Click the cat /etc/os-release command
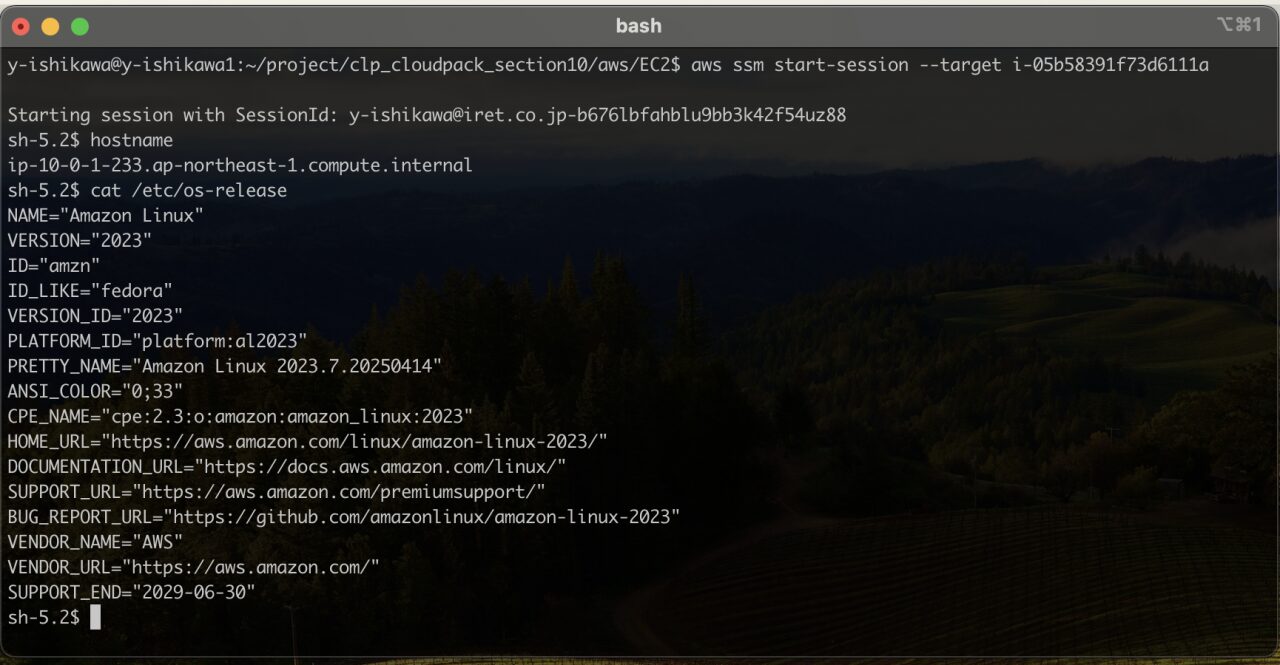1280x665 pixels. click(x=189, y=190)
